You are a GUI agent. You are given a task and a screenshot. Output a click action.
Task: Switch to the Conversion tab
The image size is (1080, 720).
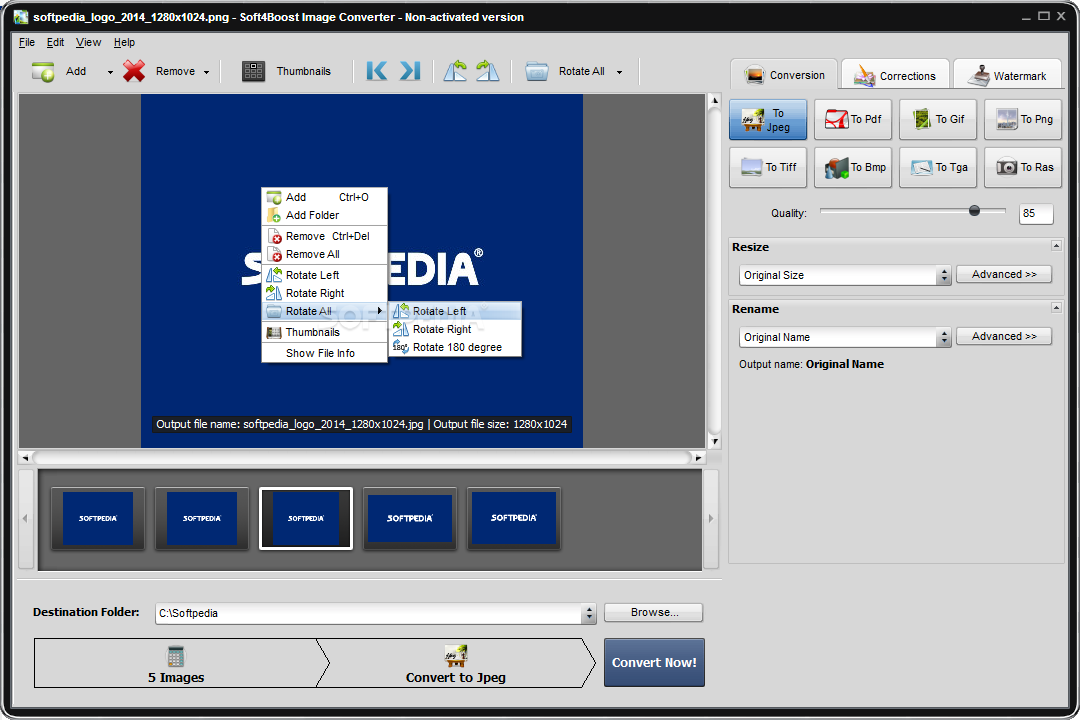click(785, 74)
